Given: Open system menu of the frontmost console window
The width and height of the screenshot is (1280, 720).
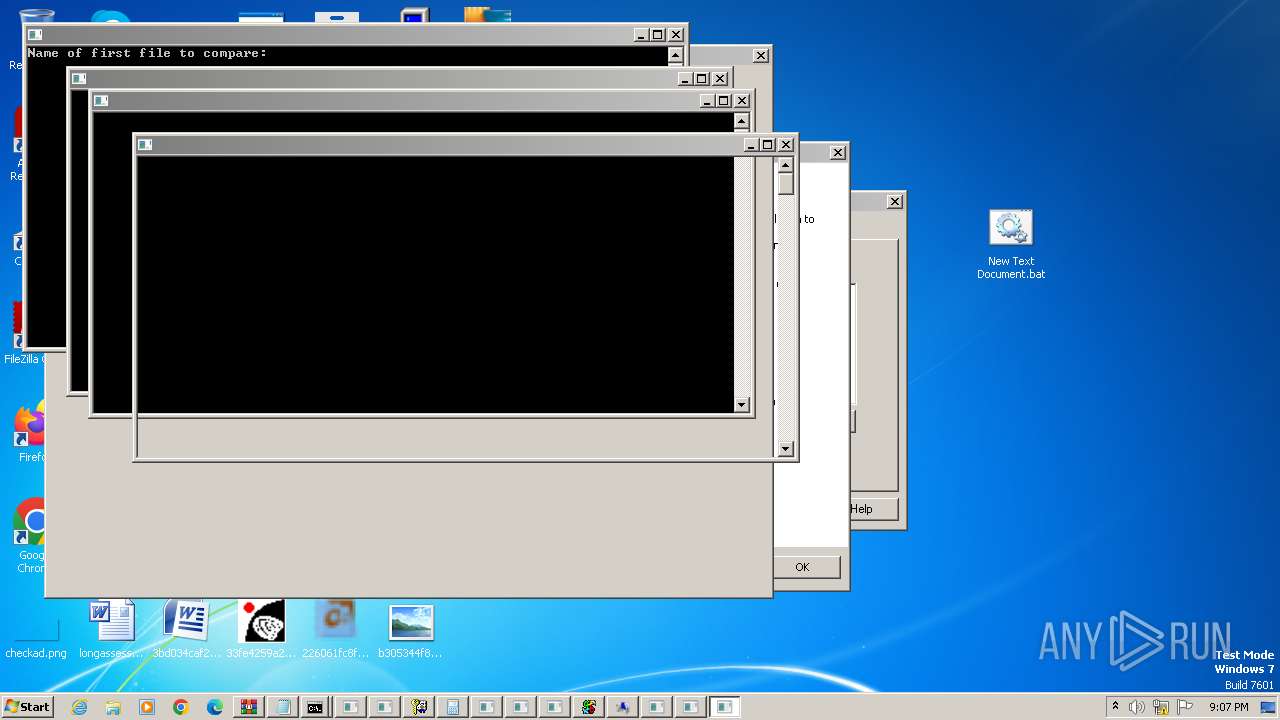Looking at the screenshot, I should 145,145.
